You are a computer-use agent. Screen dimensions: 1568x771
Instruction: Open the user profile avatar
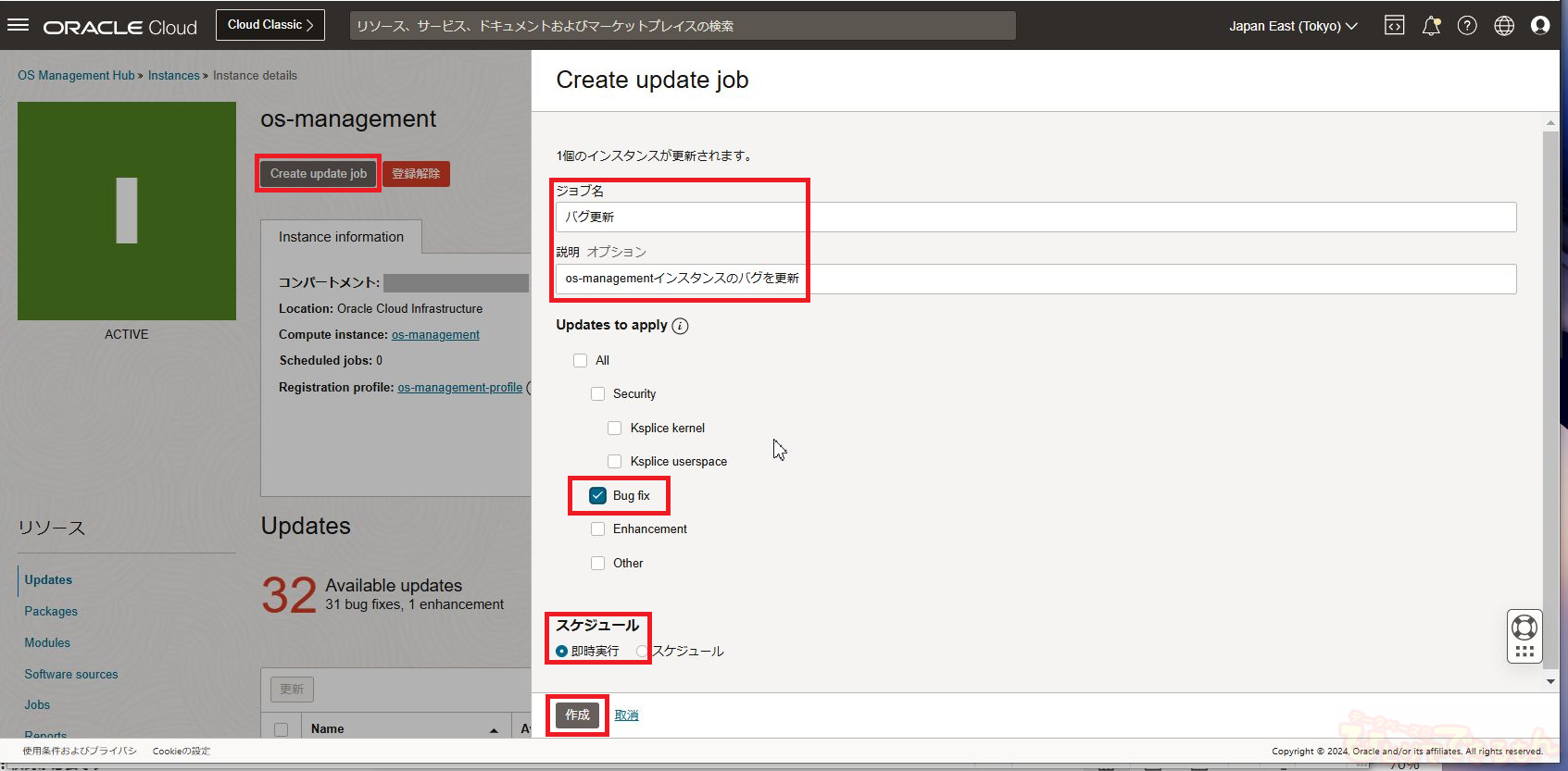1540,26
